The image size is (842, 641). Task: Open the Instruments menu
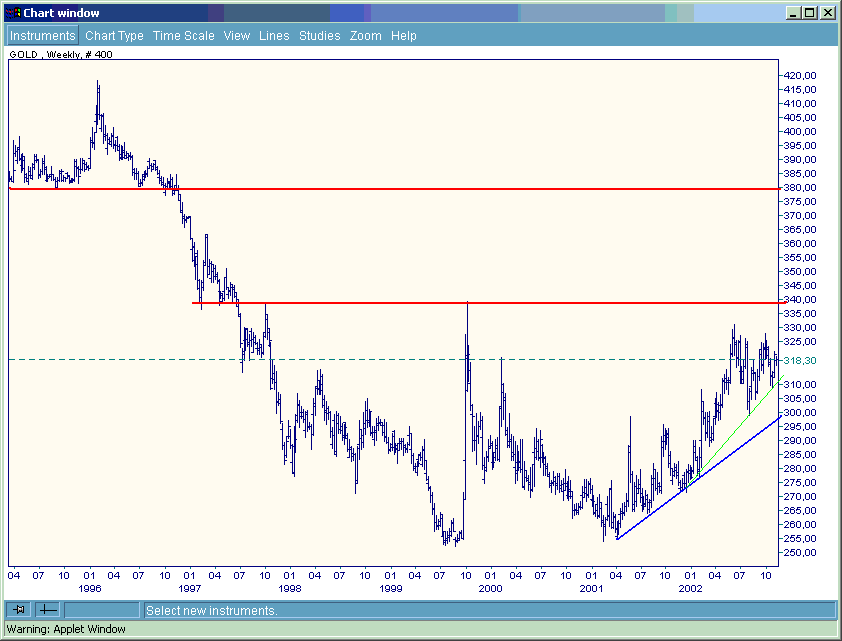click(42, 35)
